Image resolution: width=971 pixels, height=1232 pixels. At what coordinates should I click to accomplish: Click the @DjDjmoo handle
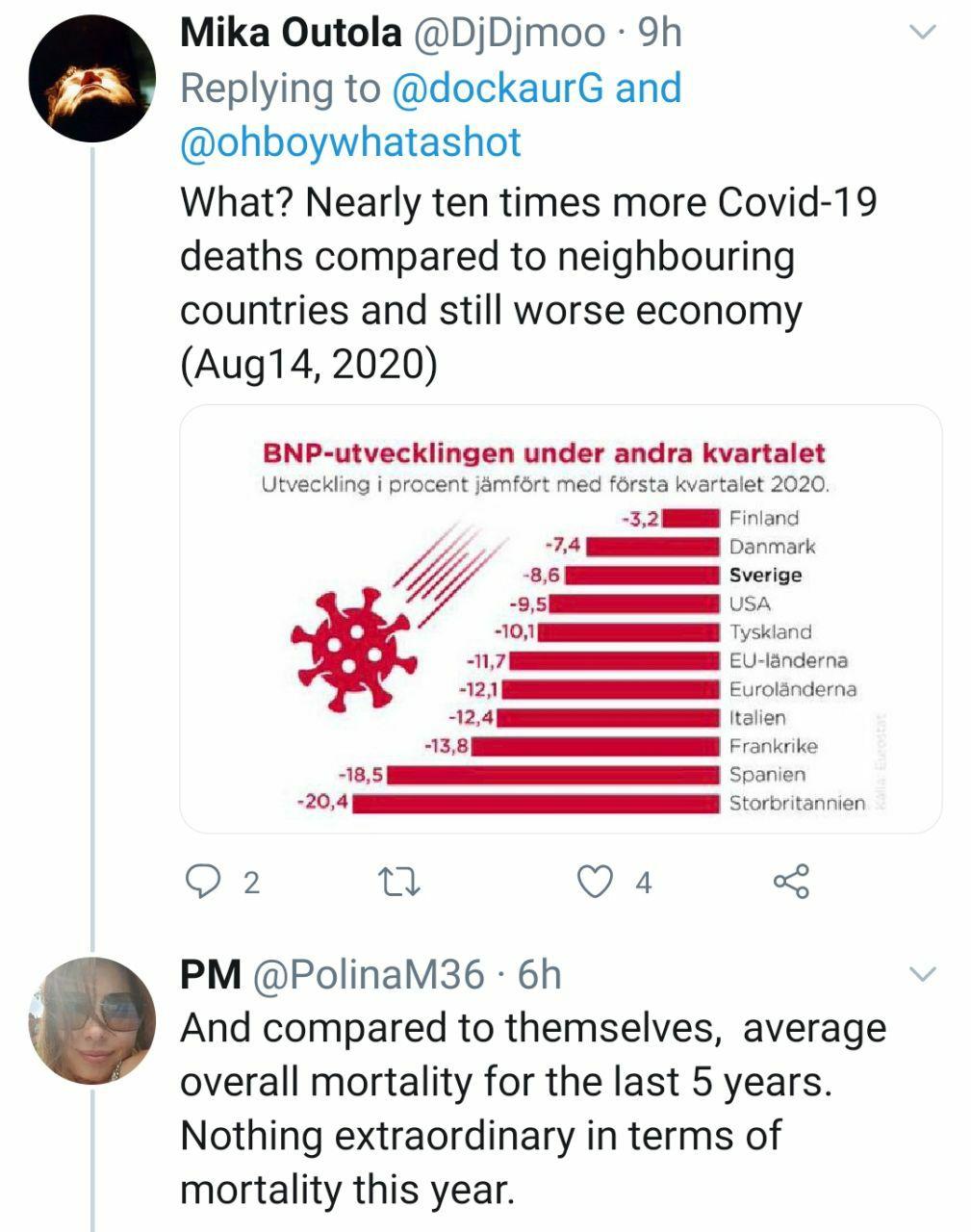509,34
